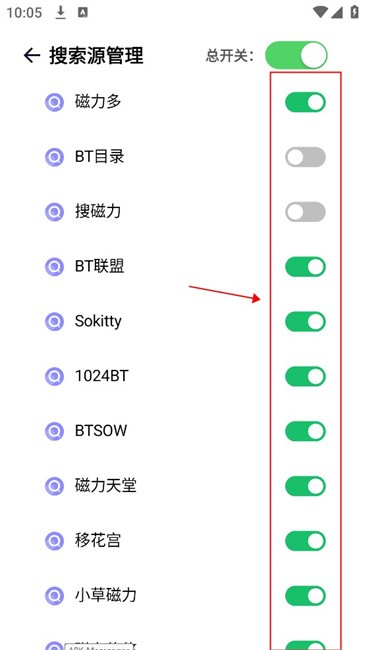Click the search icon beside BTSOW
Viewport: 365px width, 650px height.
point(54,431)
